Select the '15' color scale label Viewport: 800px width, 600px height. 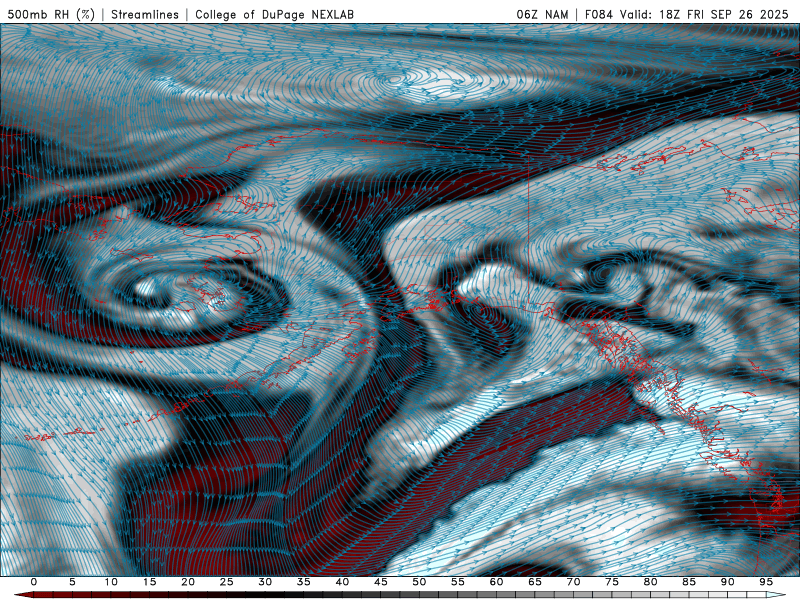click(x=149, y=582)
